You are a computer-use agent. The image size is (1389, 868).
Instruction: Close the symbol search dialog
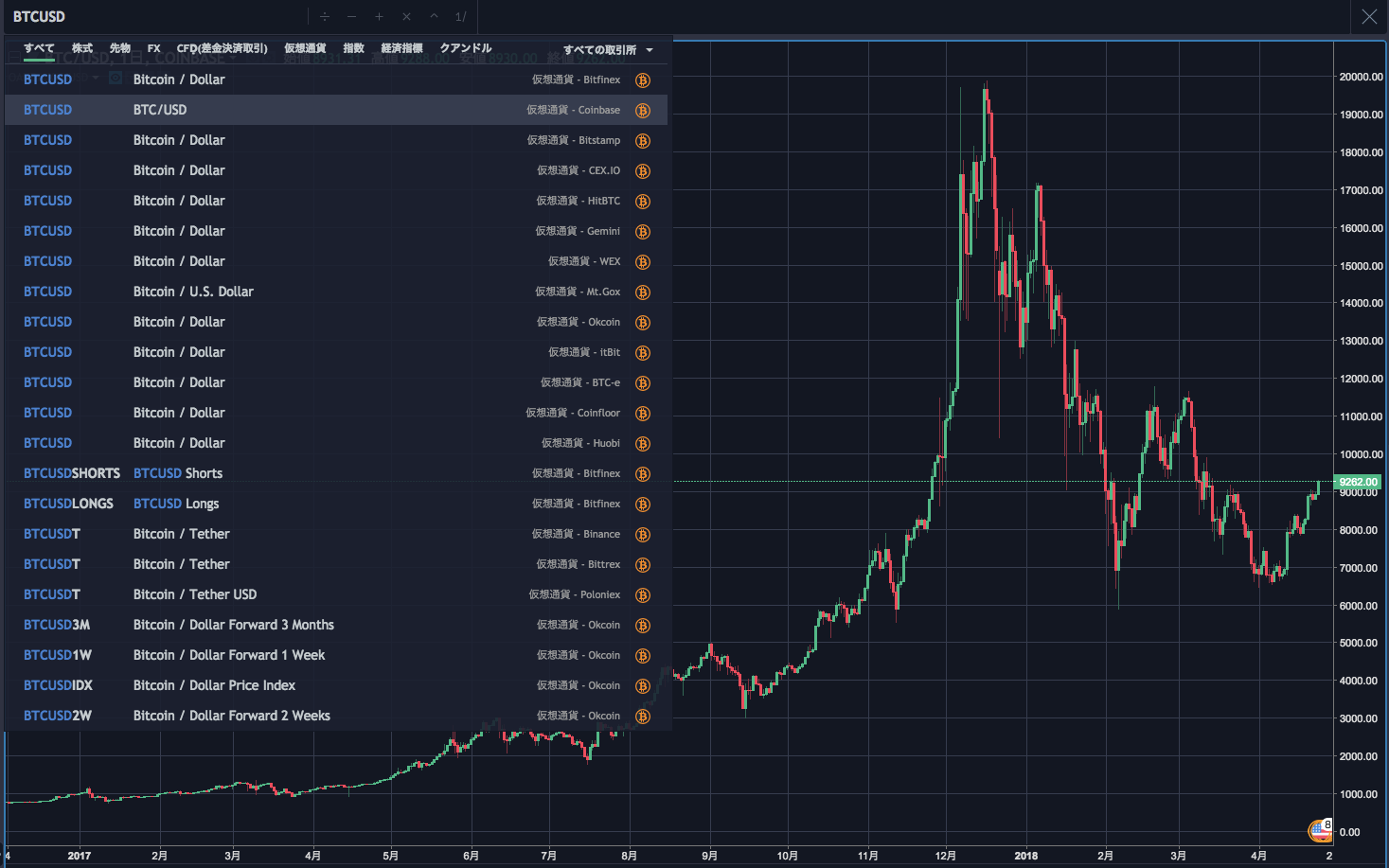1369,16
